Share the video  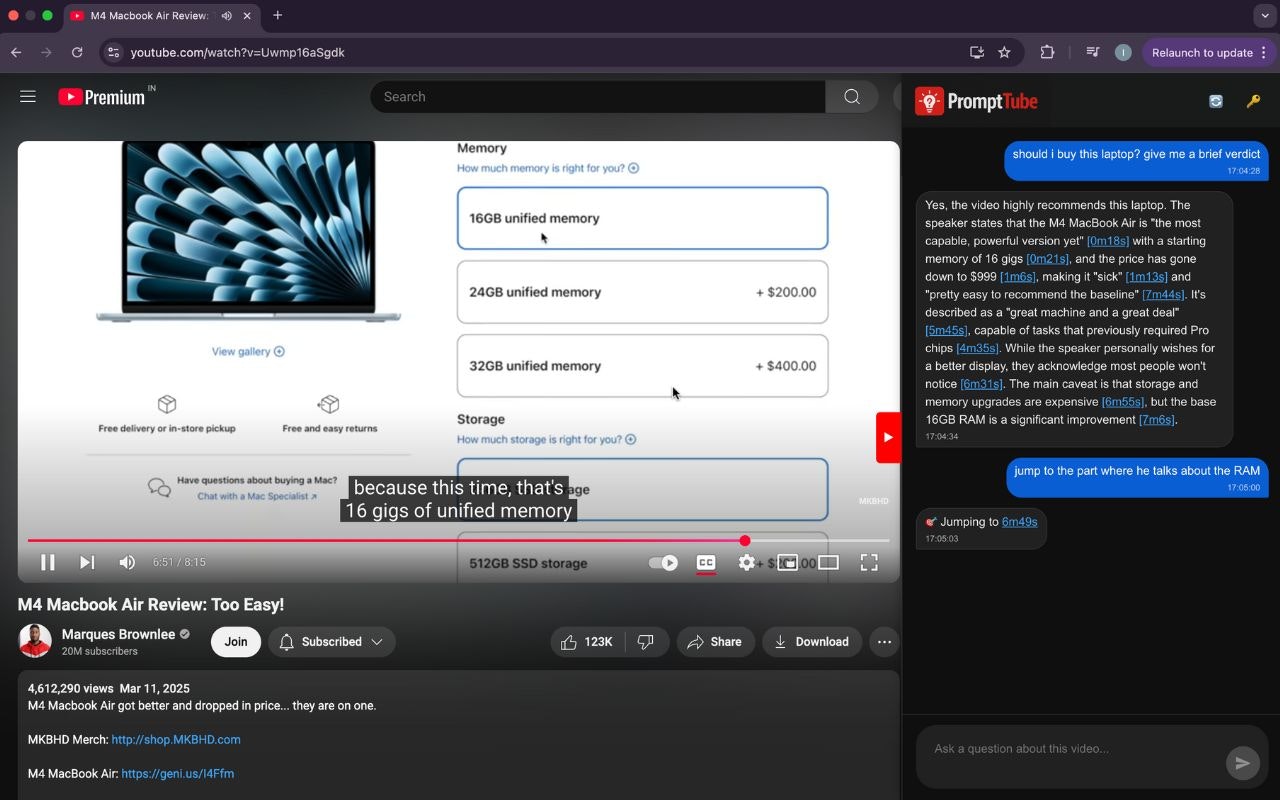(x=715, y=642)
